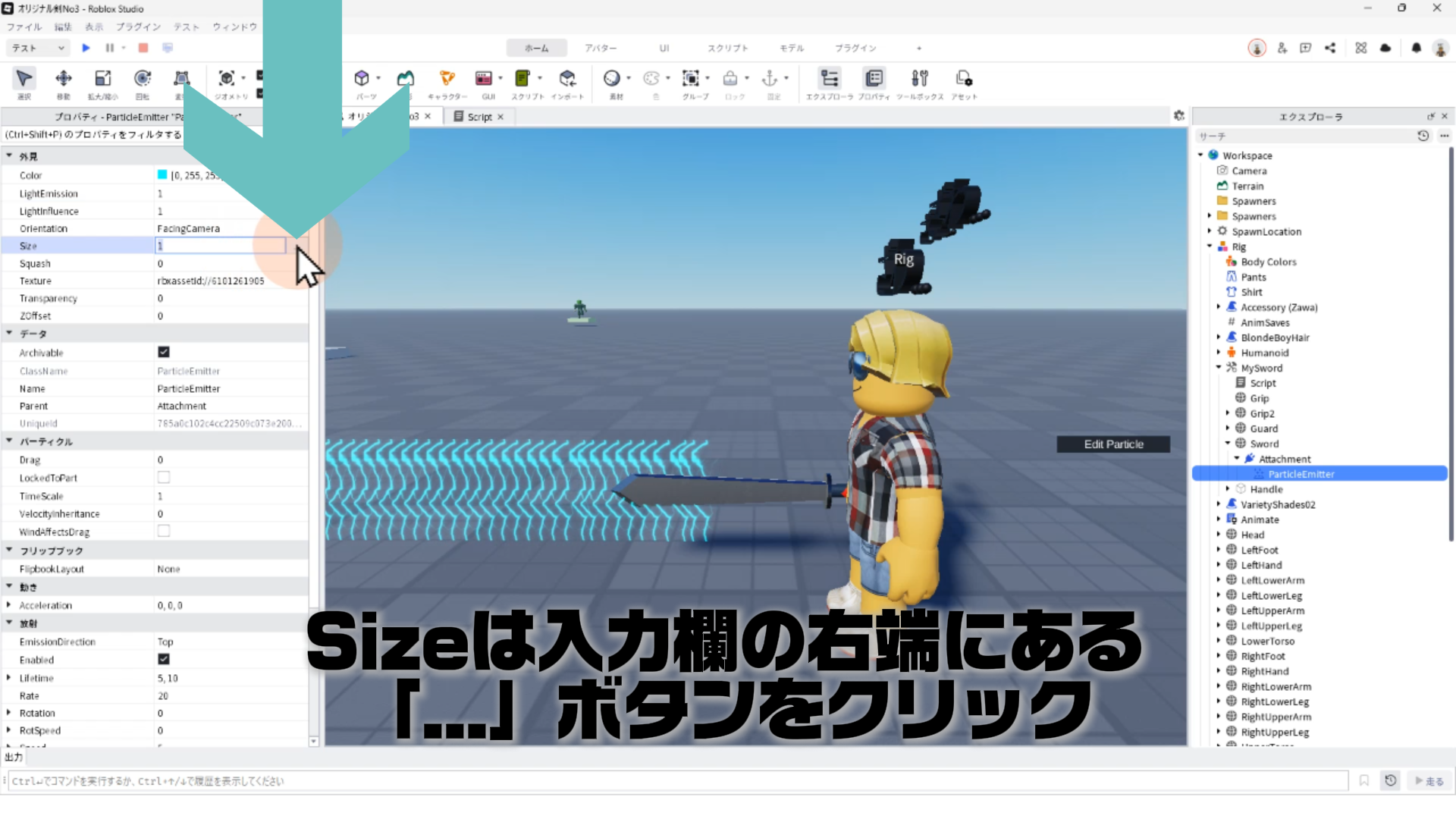This screenshot has height=819, width=1456.
Task: Click the Anchor tool icon
Action: coord(770,79)
